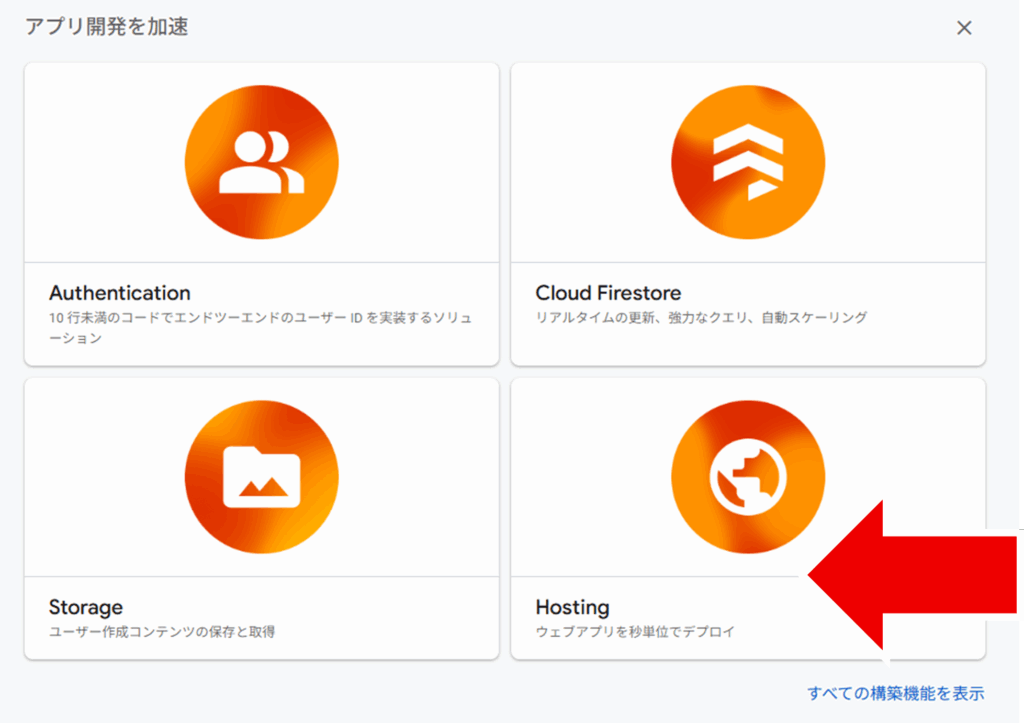Screen dimensions: 1024x723
Task: Open the すべての構築機能を表示 link
Action: pos(895,693)
